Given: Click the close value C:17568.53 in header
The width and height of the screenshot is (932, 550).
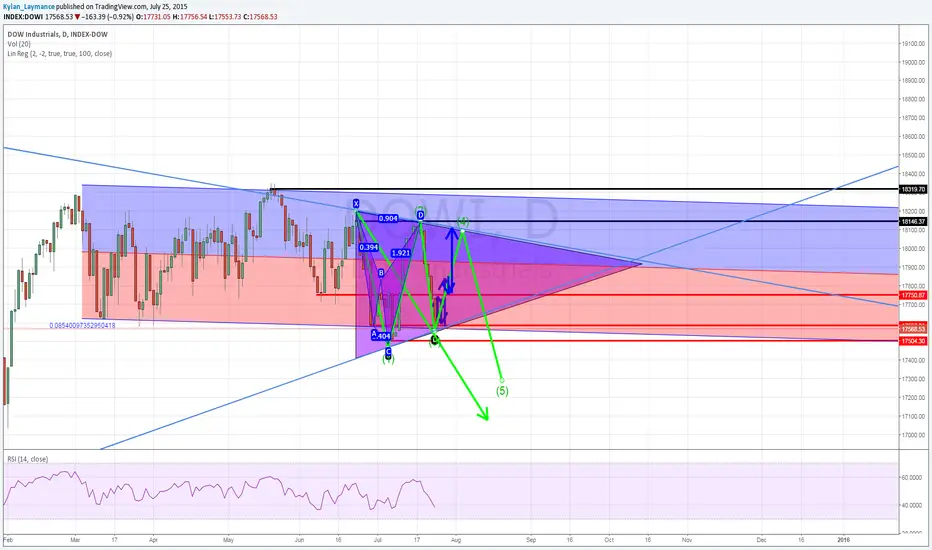Looking at the screenshot, I should pyautogui.click(x=260, y=17).
